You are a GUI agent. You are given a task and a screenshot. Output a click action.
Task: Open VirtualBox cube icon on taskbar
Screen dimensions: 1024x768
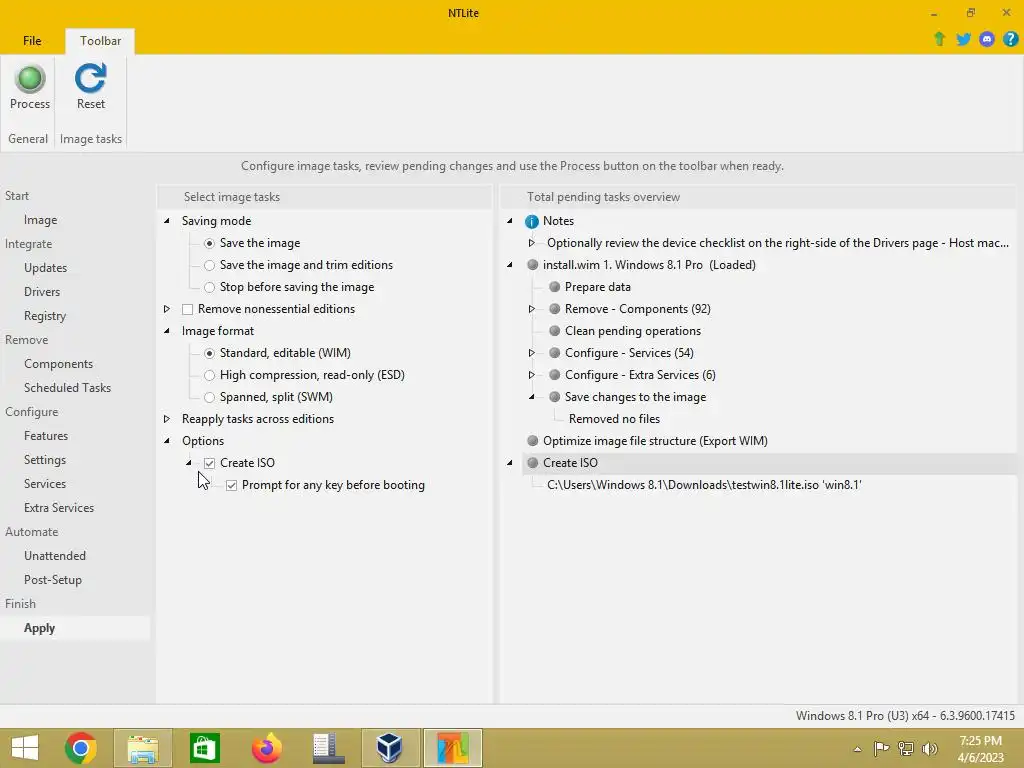[389, 748]
